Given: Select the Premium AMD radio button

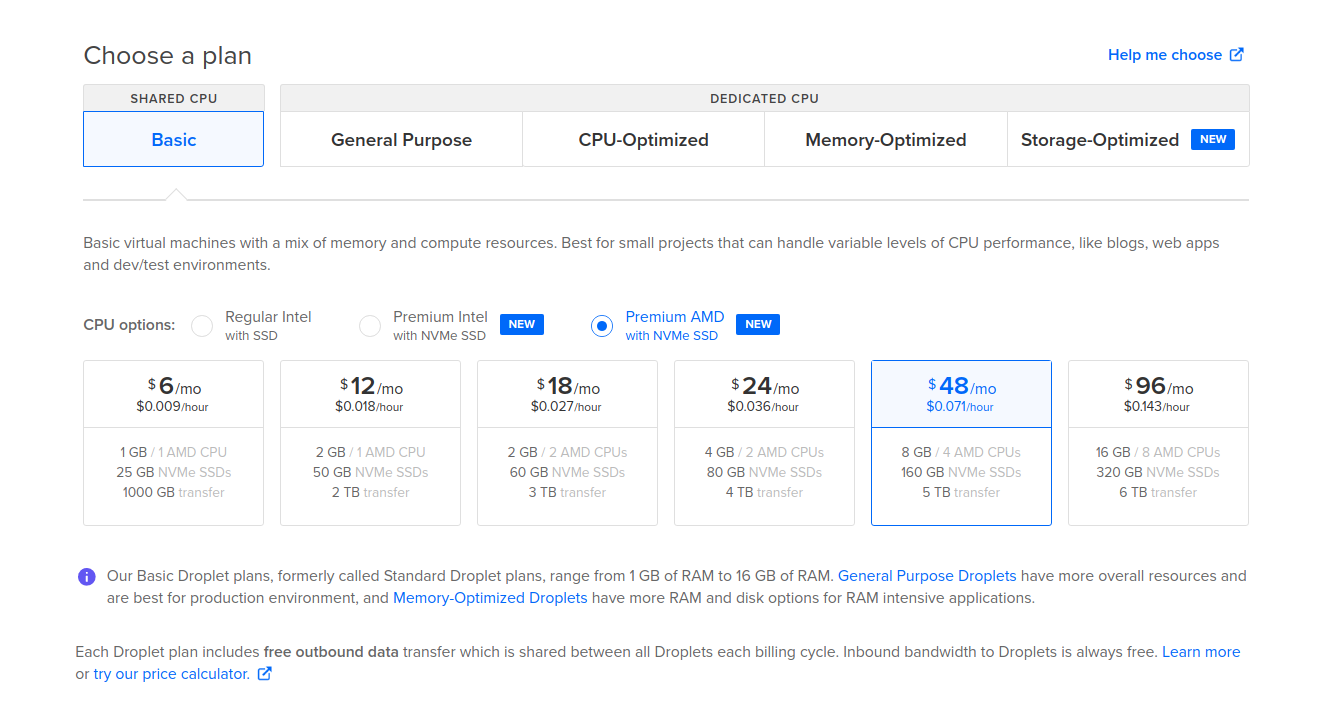Looking at the screenshot, I should pyautogui.click(x=602, y=326).
